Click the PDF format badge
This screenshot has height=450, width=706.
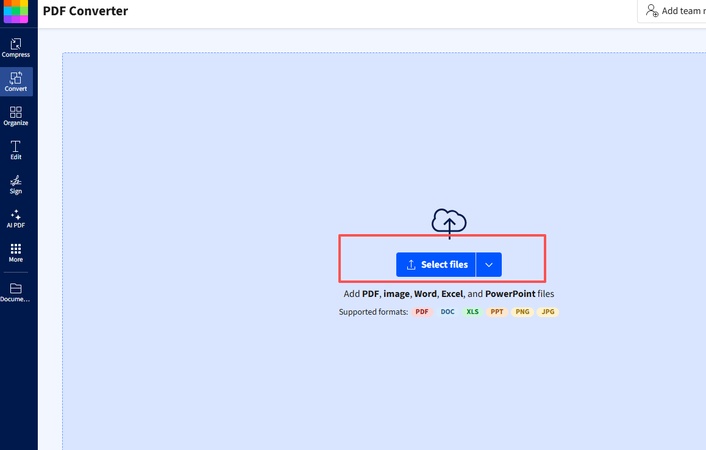(x=422, y=312)
